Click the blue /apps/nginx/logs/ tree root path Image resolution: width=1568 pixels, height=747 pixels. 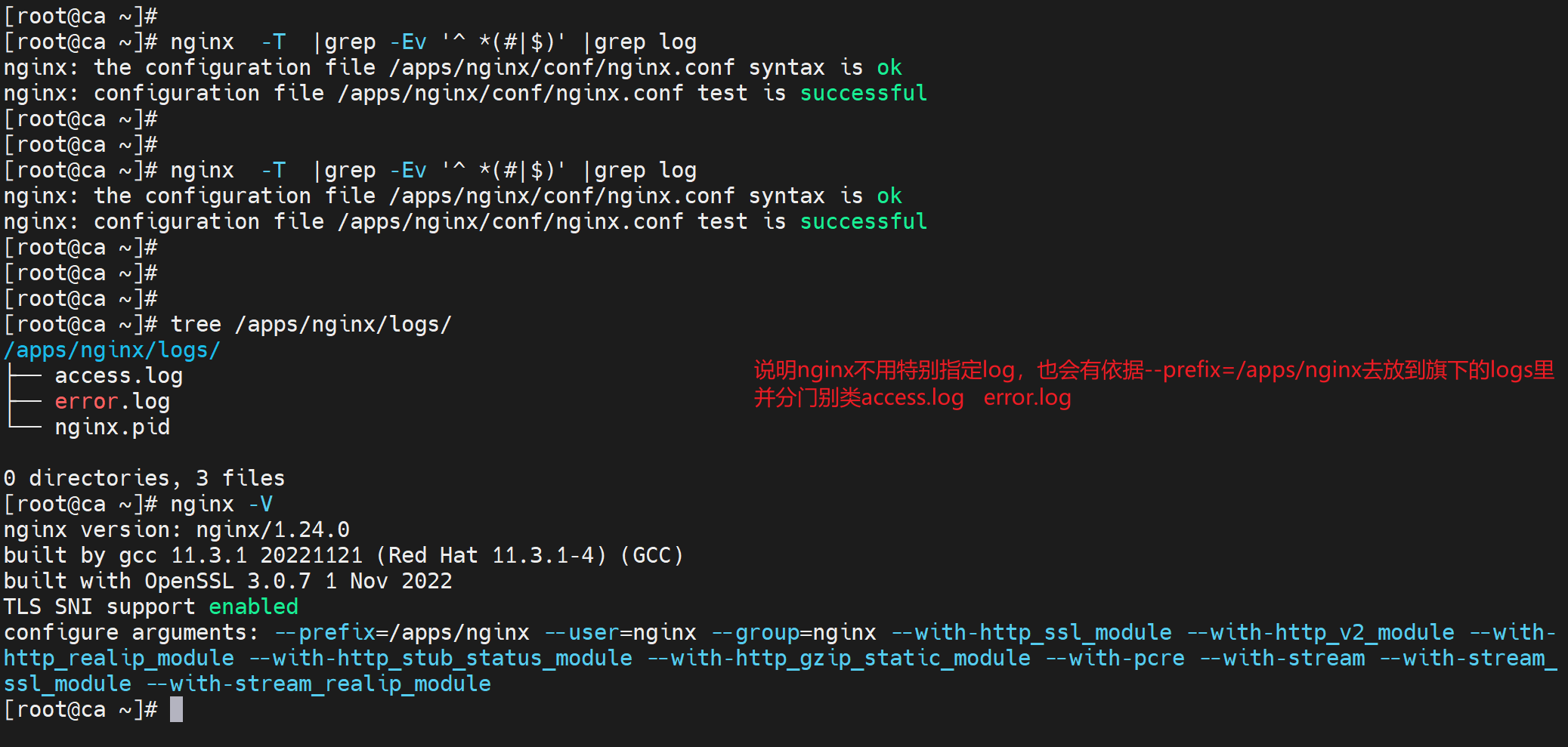[112, 350]
